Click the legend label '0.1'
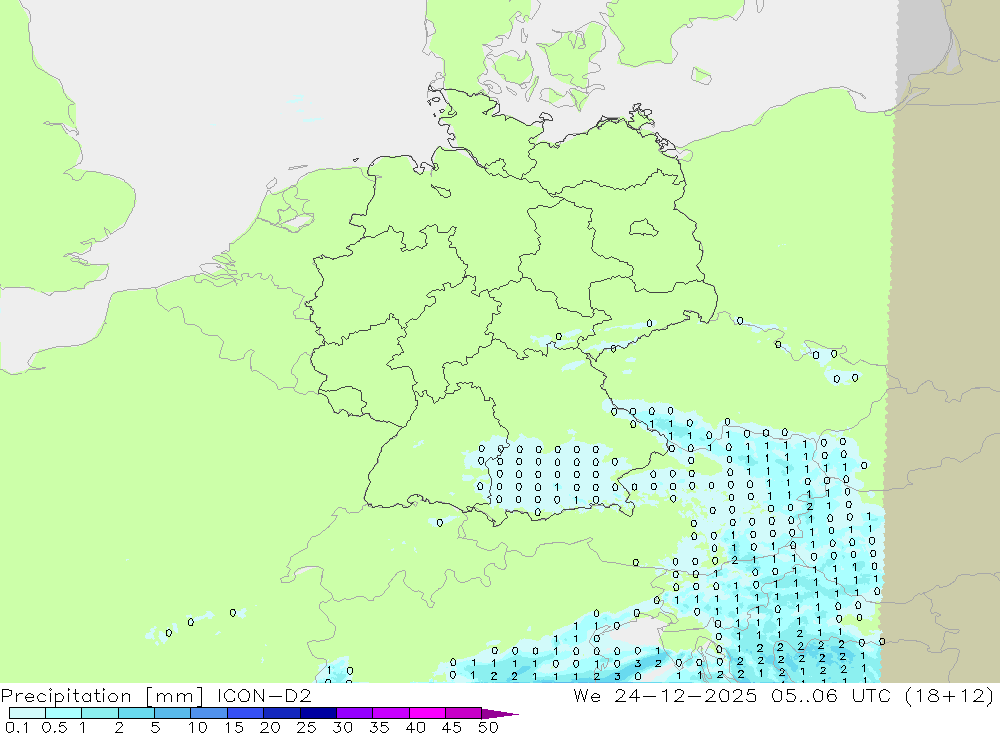 17,727
